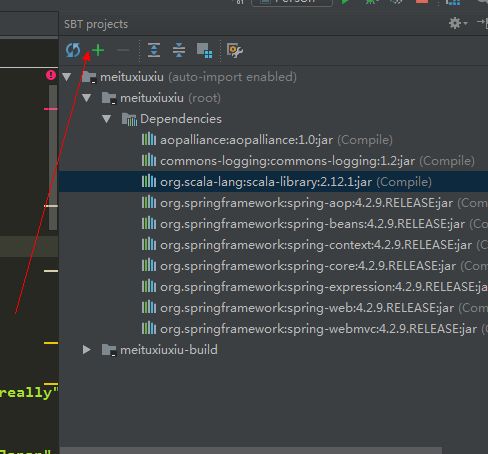Viewport: 488px width, 454px height.
Task: Click top-level meituxiuxiu project folder icon
Action: click(x=89, y=77)
